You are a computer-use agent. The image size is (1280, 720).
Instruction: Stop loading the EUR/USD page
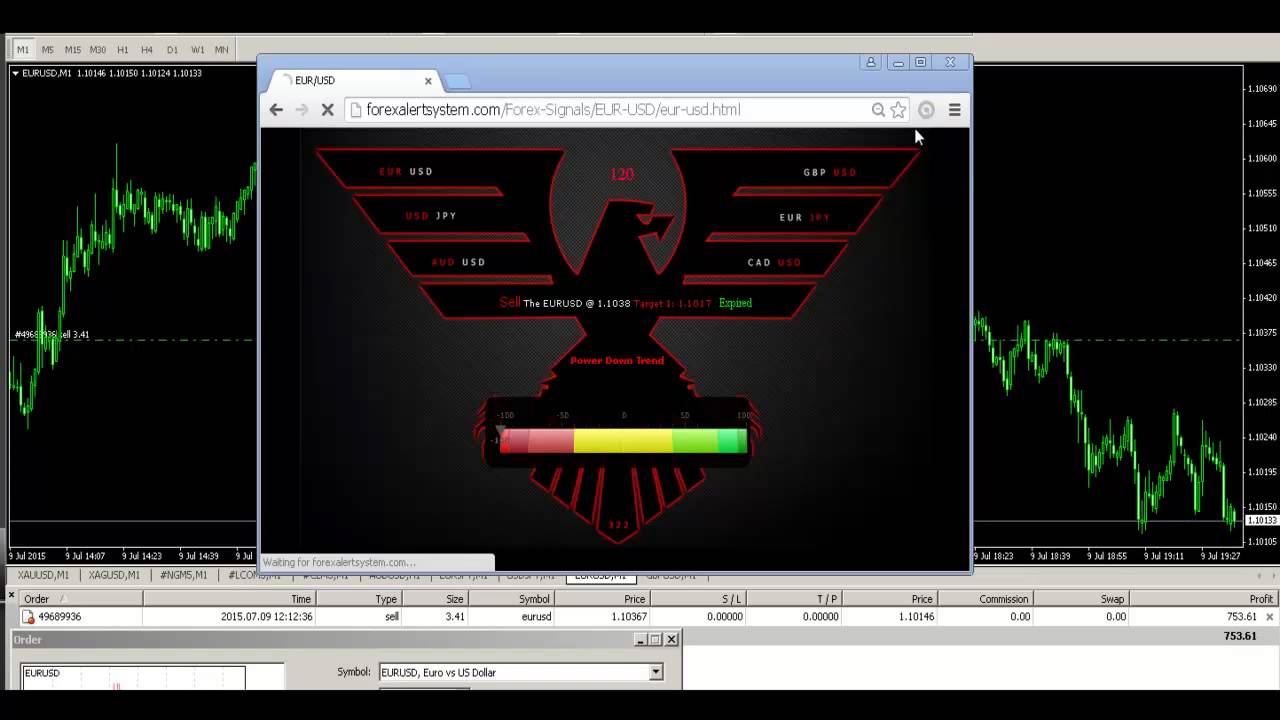[327, 110]
